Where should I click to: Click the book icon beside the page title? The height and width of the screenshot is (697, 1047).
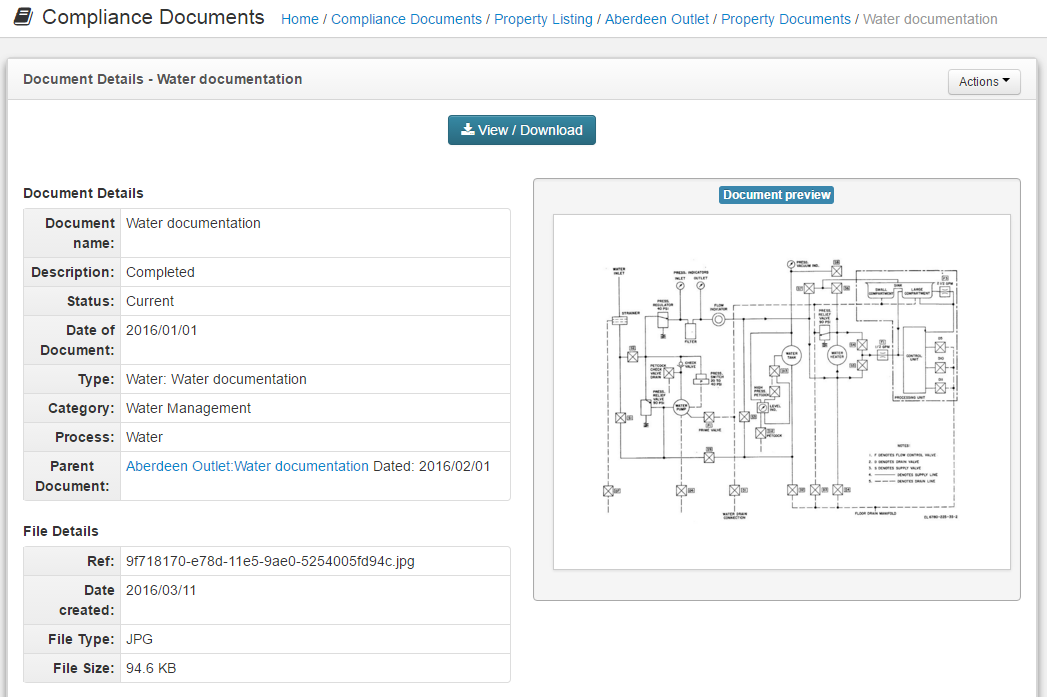pyautogui.click(x=23, y=18)
